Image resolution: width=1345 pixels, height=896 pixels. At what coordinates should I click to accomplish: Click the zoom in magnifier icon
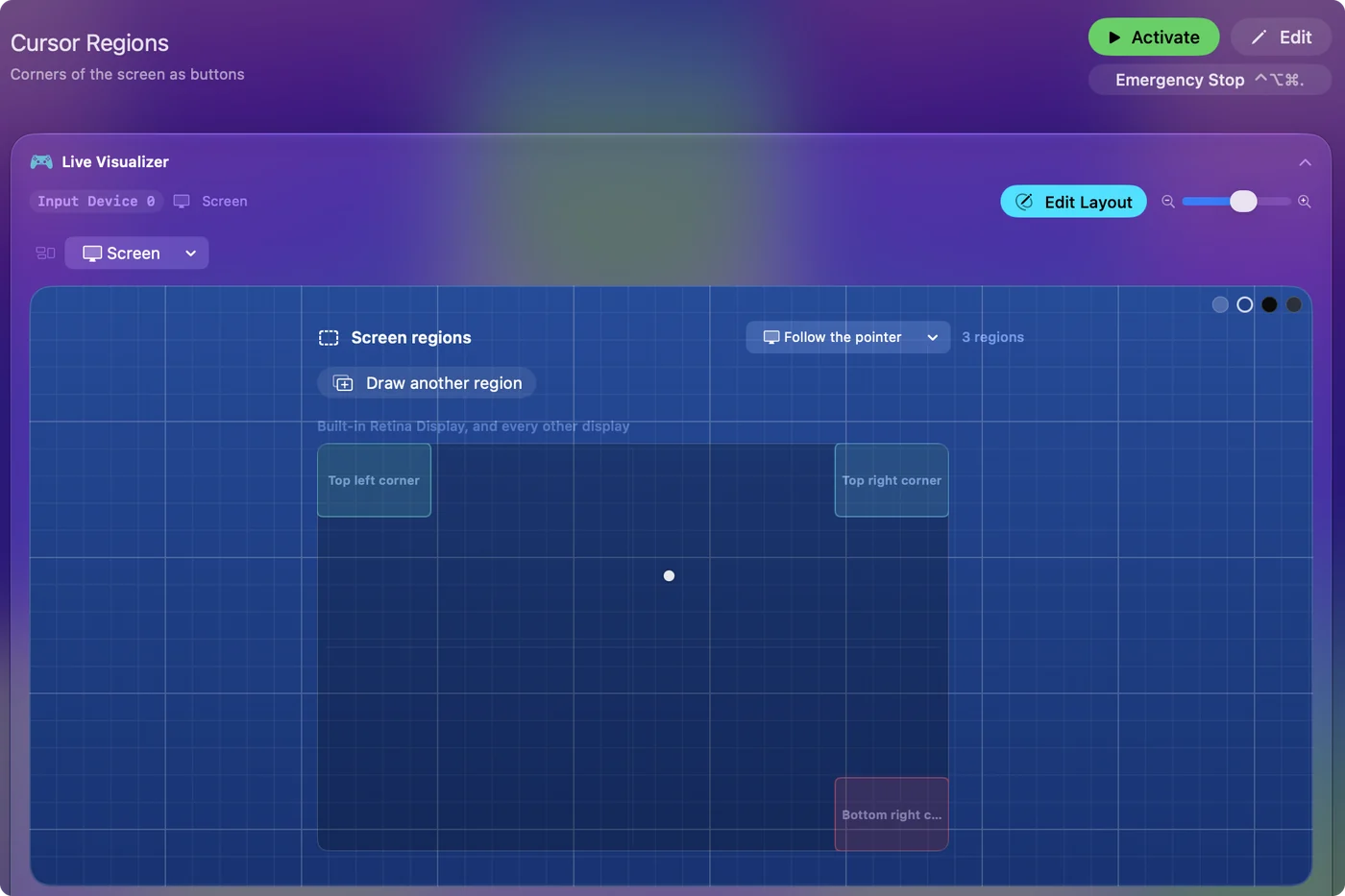click(1305, 202)
